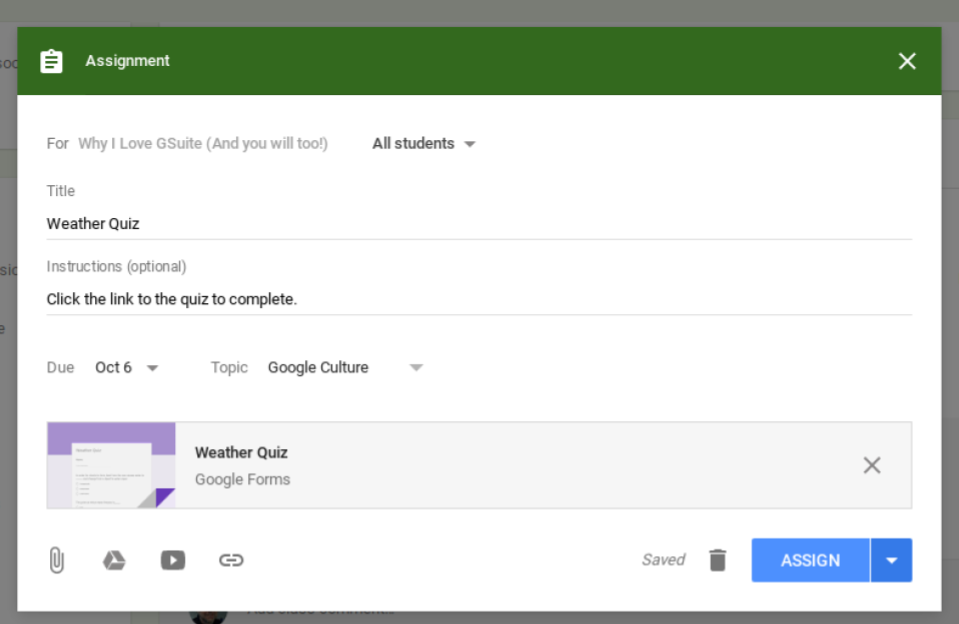Viewport: 959px width, 624px height.
Task: Open the Assign options dropdown arrow
Action: pyautogui.click(x=892, y=560)
